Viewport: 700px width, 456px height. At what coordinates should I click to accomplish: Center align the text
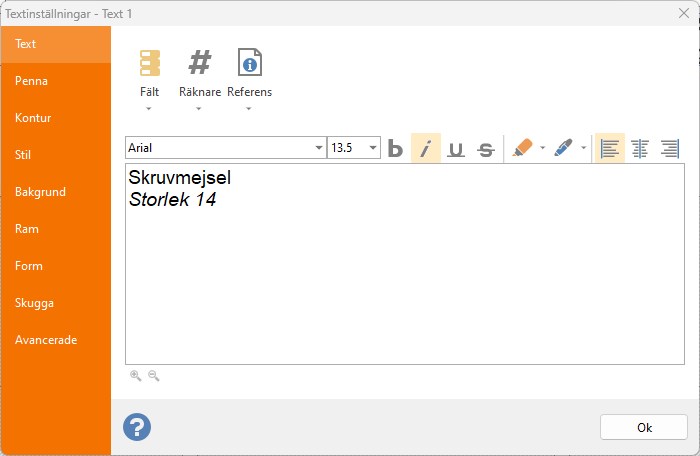(640, 148)
